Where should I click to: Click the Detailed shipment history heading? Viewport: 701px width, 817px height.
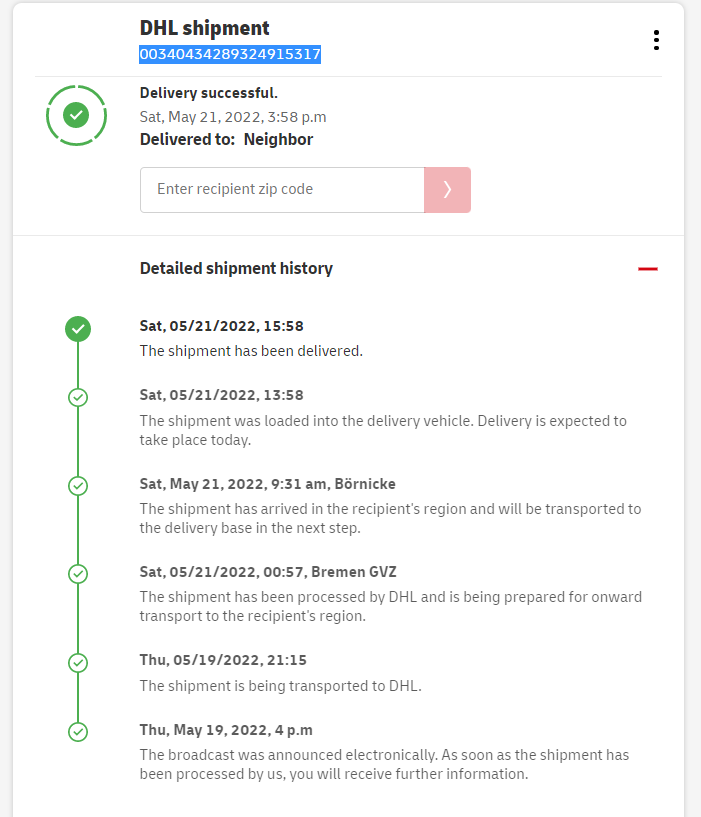[236, 268]
